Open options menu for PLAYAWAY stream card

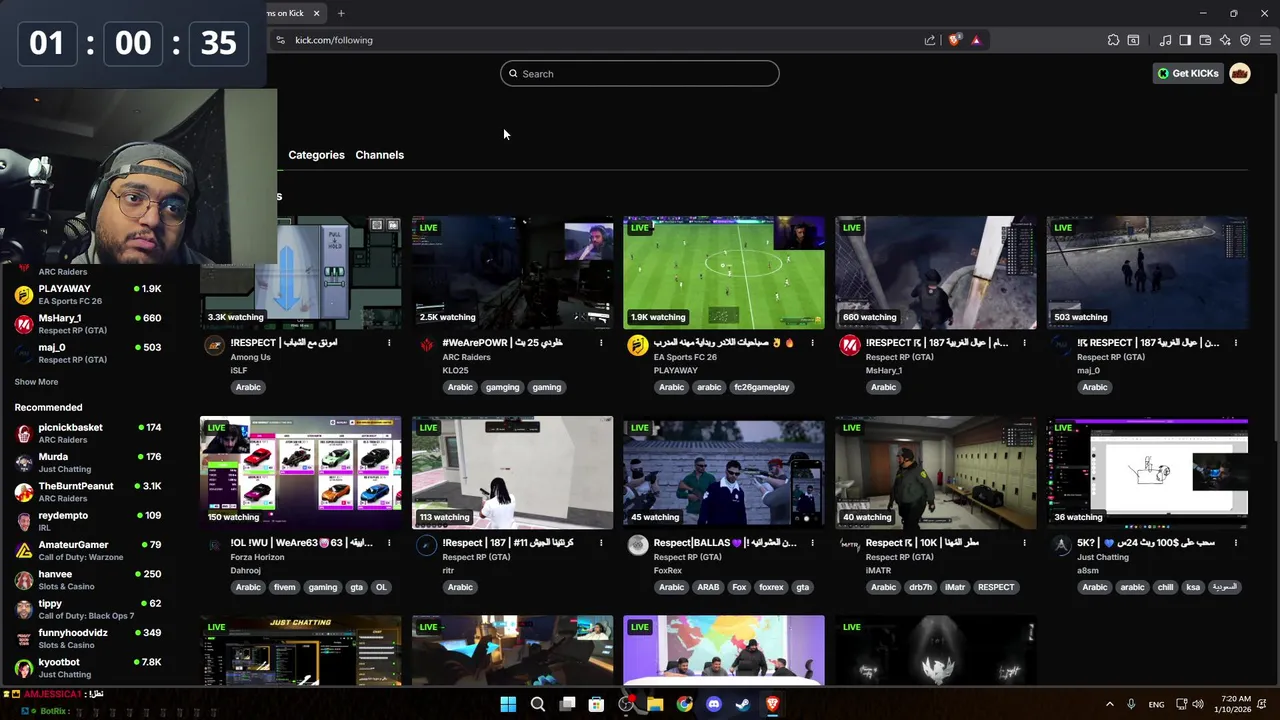coord(812,343)
